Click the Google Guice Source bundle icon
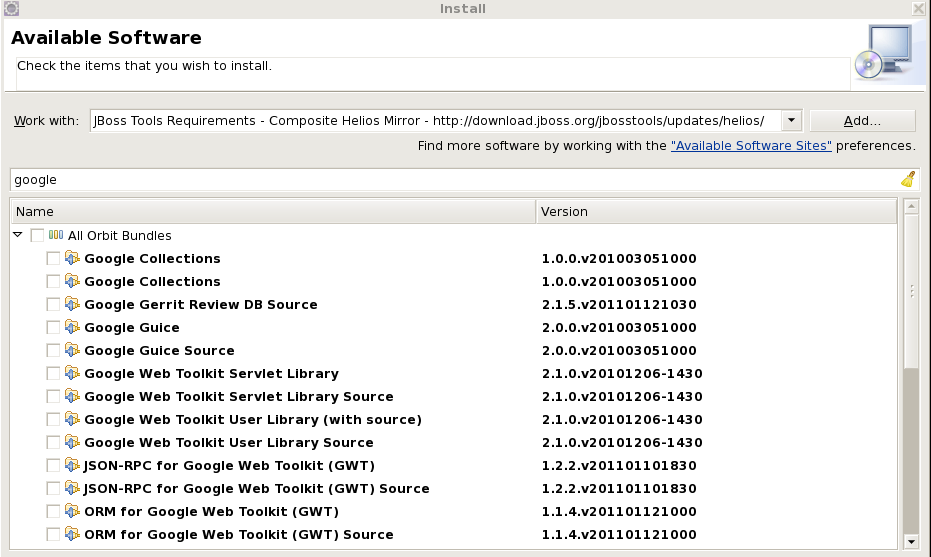 pyautogui.click(x=72, y=351)
